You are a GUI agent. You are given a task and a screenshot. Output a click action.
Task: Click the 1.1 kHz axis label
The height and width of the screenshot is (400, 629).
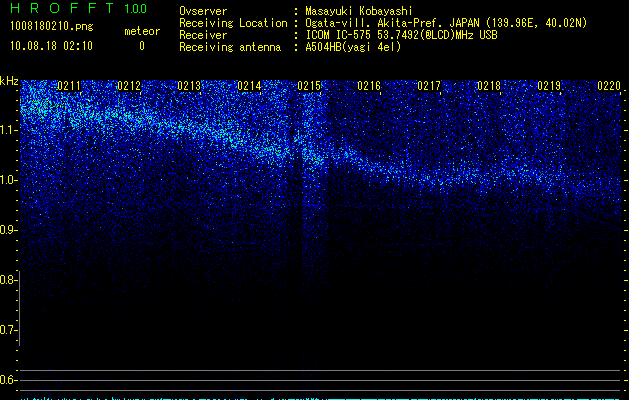pyautogui.click(x=8, y=130)
